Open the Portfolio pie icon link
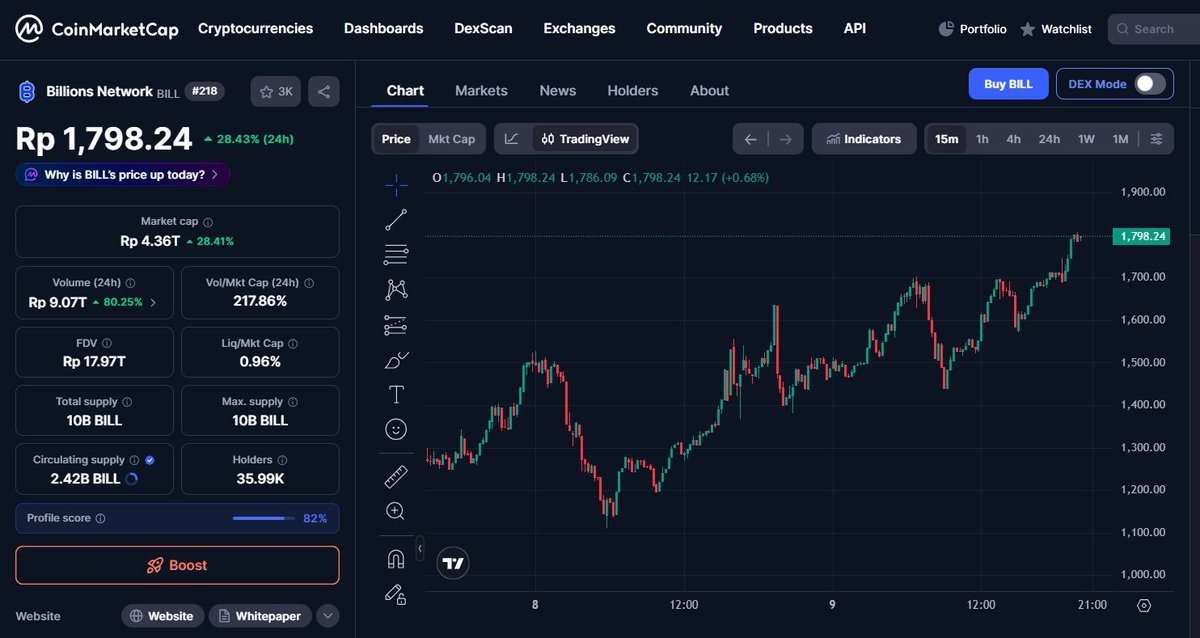The height and width of the screenshot is (638, 1200). click(x=972, y=29)
